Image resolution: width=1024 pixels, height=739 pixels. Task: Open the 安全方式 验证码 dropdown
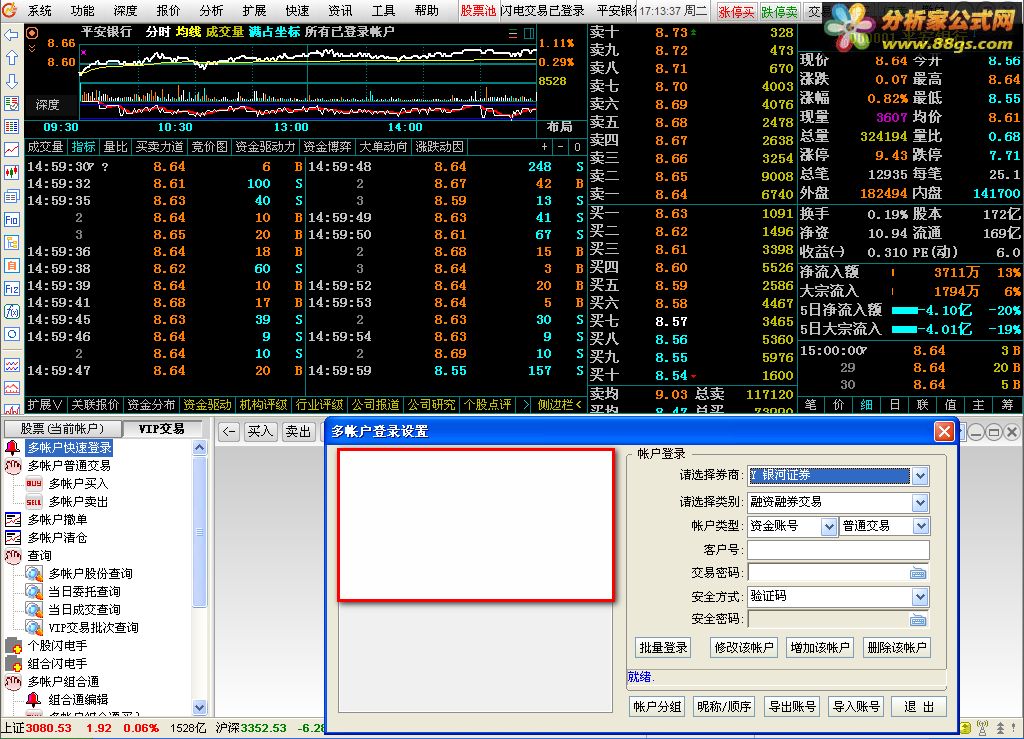pos(920,597)
